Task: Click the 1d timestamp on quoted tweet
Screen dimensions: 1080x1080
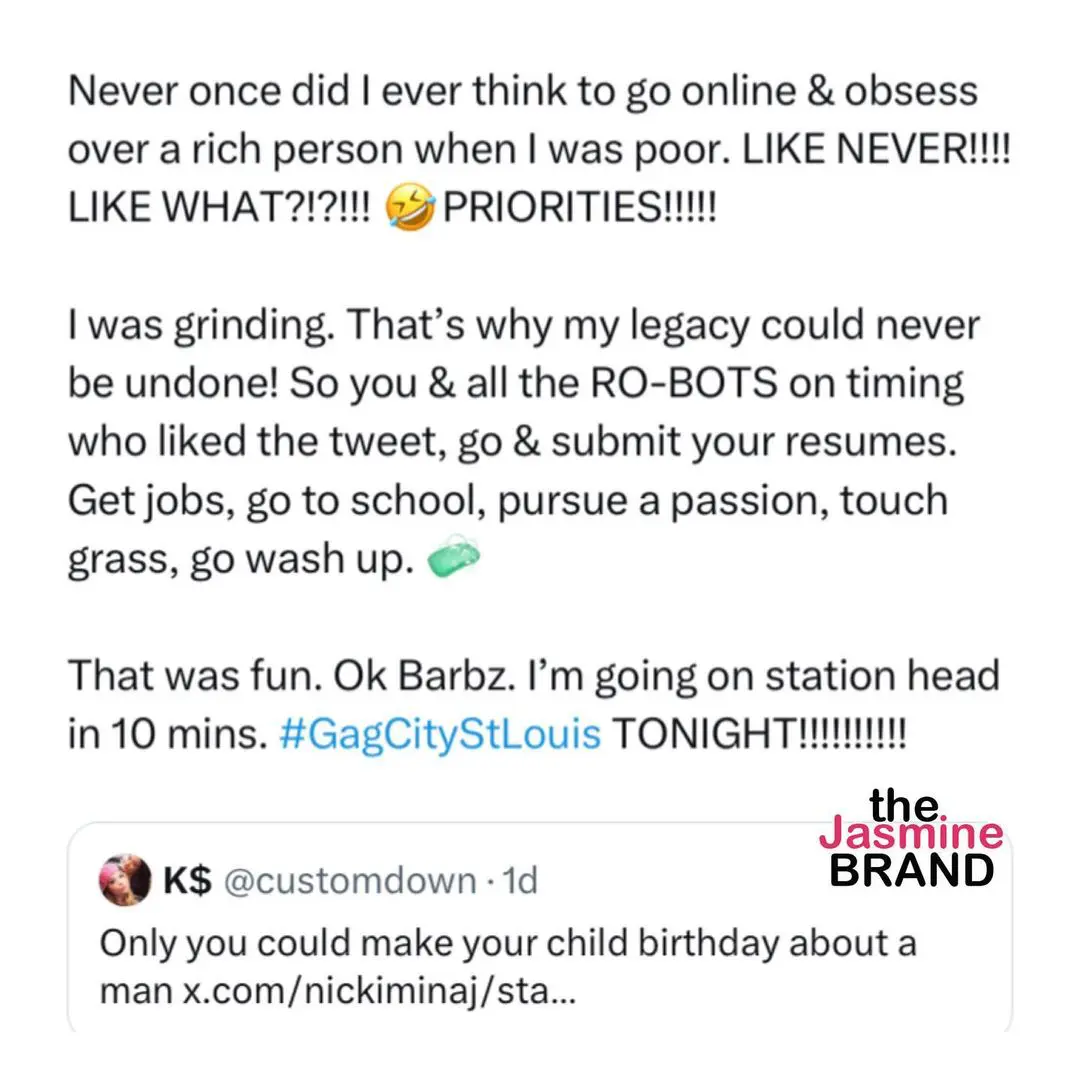Action: click(x=521, y=881)
